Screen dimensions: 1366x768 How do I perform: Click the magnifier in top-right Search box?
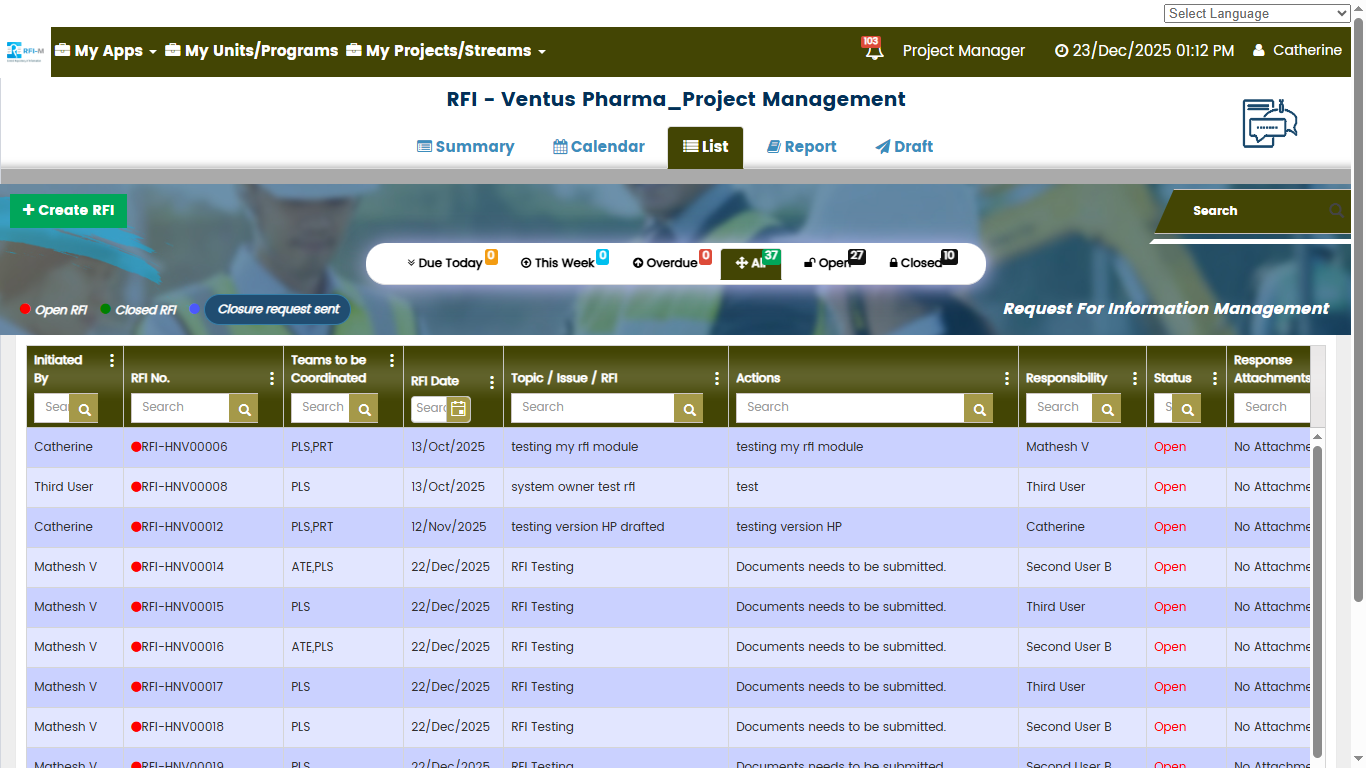click(x=1336, y=211)
